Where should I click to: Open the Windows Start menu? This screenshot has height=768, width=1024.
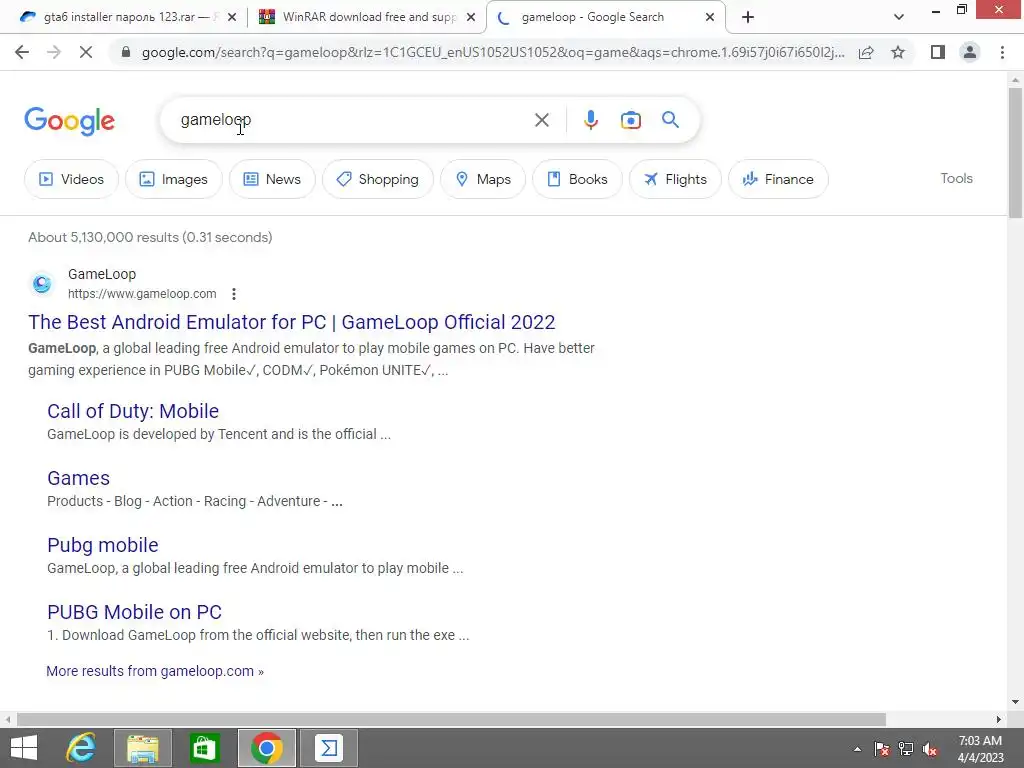[24, 748]
